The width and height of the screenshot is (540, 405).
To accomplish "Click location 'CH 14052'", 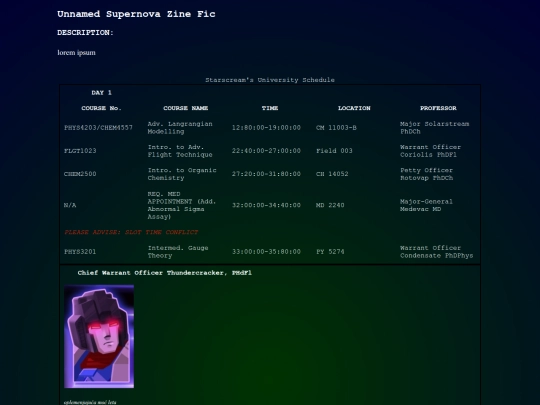I will tap(332, 174).
